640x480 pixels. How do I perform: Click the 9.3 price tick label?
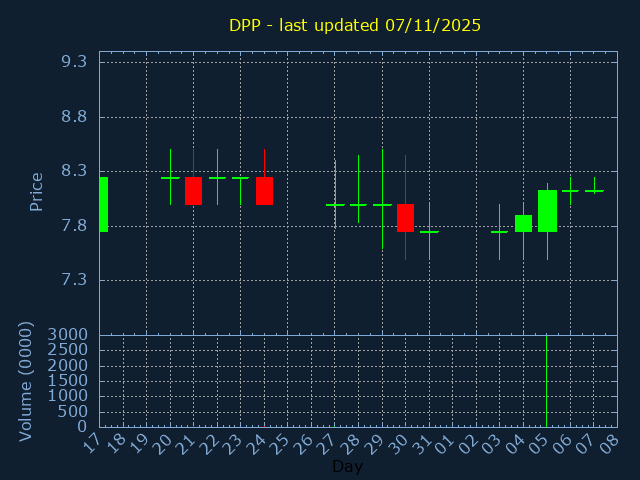[x=74, y=62]
